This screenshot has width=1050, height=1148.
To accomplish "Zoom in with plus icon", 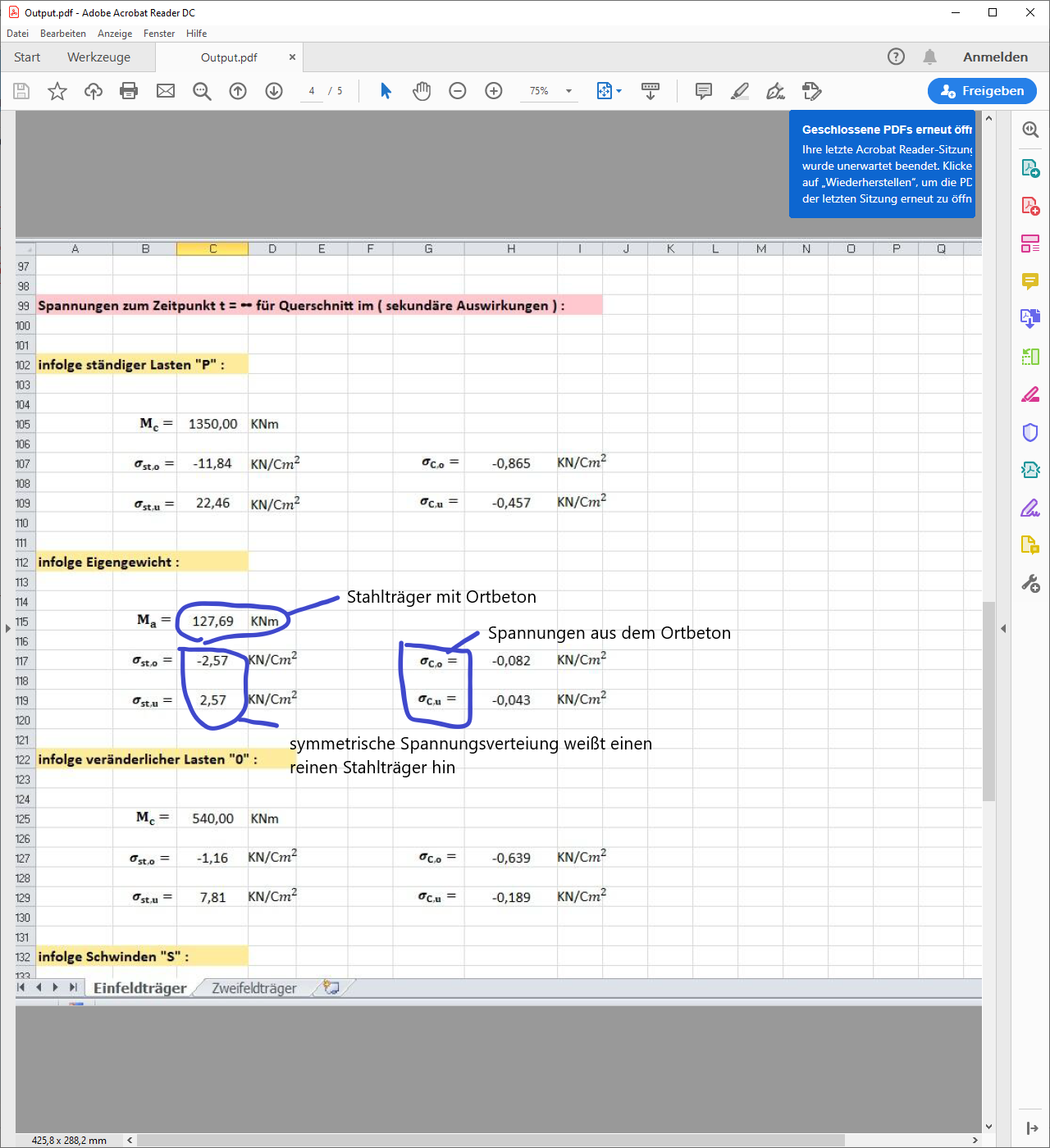I will tap(494, 91).
